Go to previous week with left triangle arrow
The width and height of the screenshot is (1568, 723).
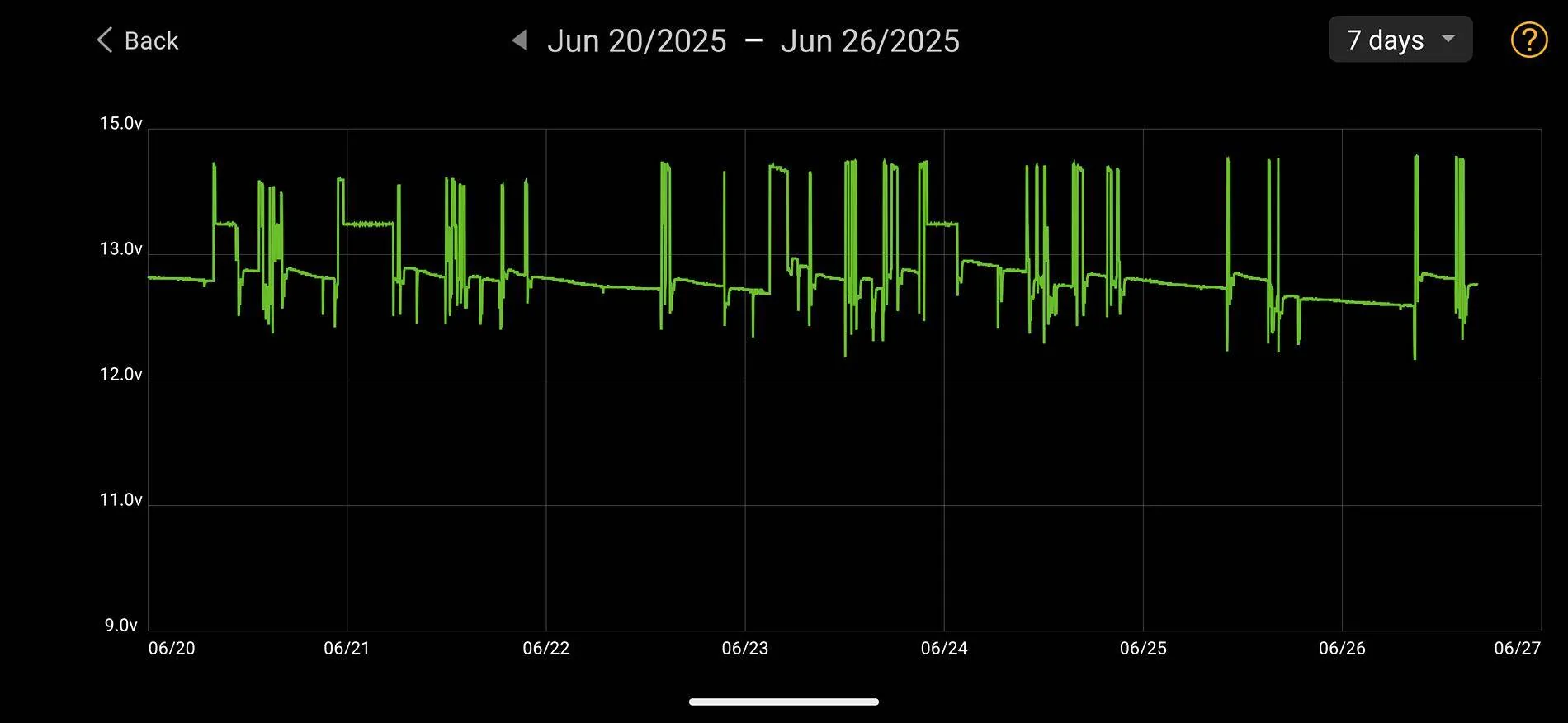point(519,40)
